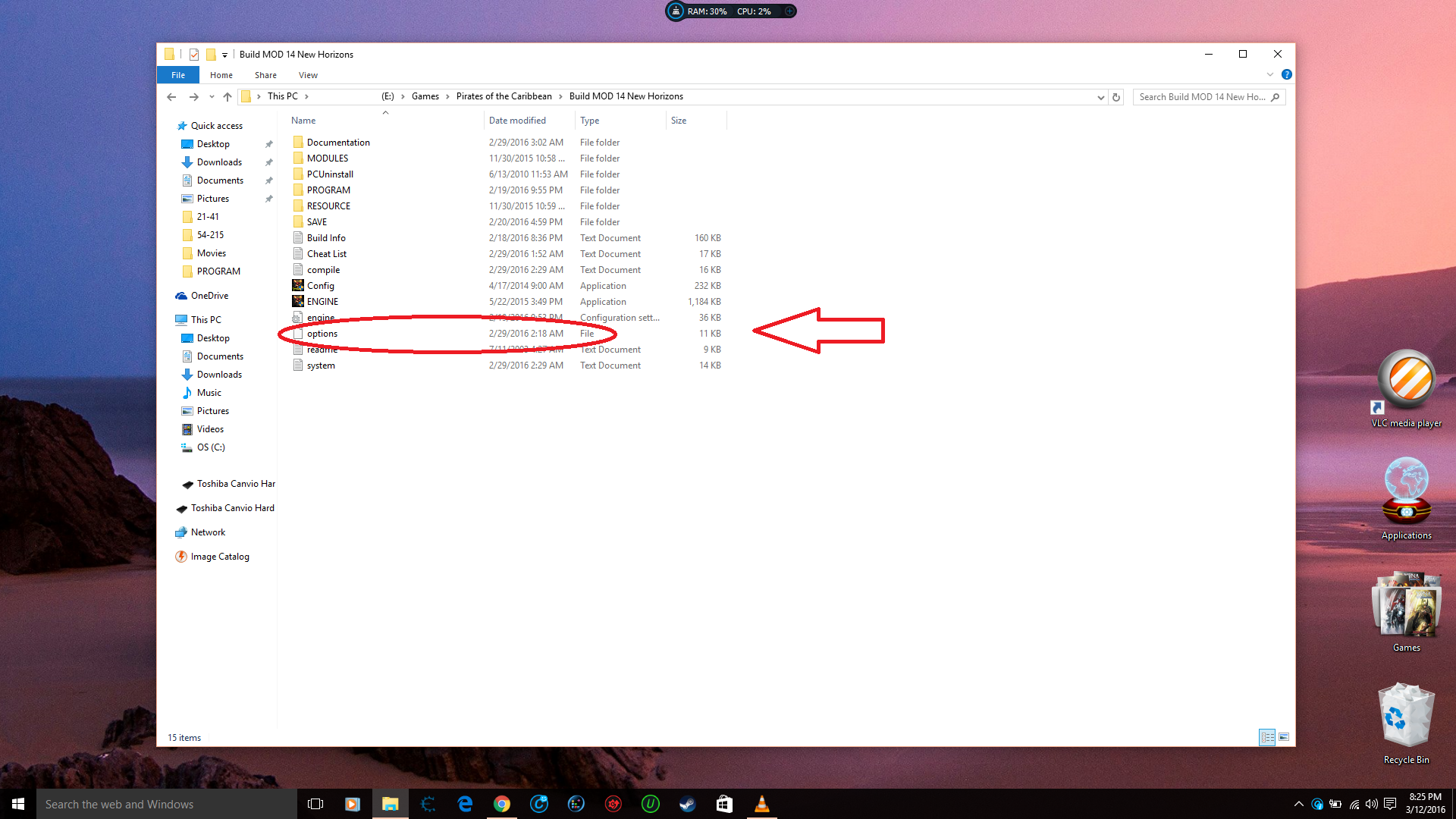
Task: Switch to large icons view button
Action: click(x=1284, y=737)
